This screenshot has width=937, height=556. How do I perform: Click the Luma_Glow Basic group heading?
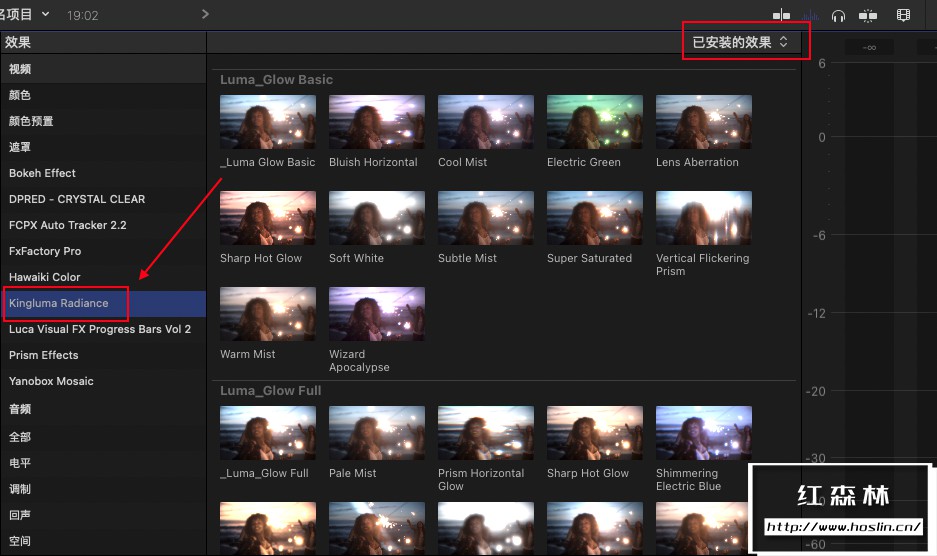[276, 80]
